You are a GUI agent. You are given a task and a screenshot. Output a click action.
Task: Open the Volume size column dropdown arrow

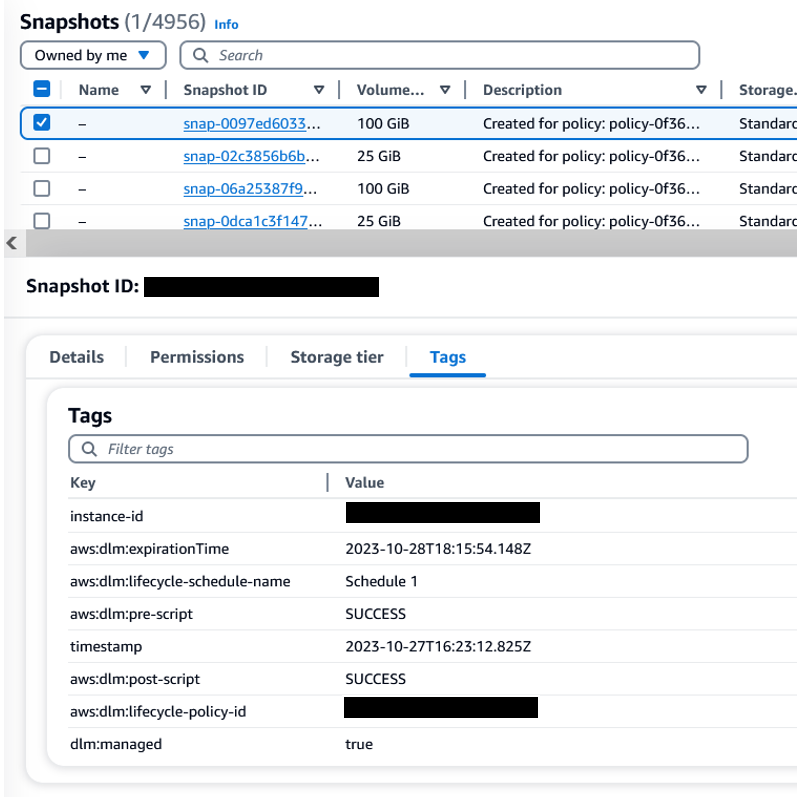coord(446,89)
